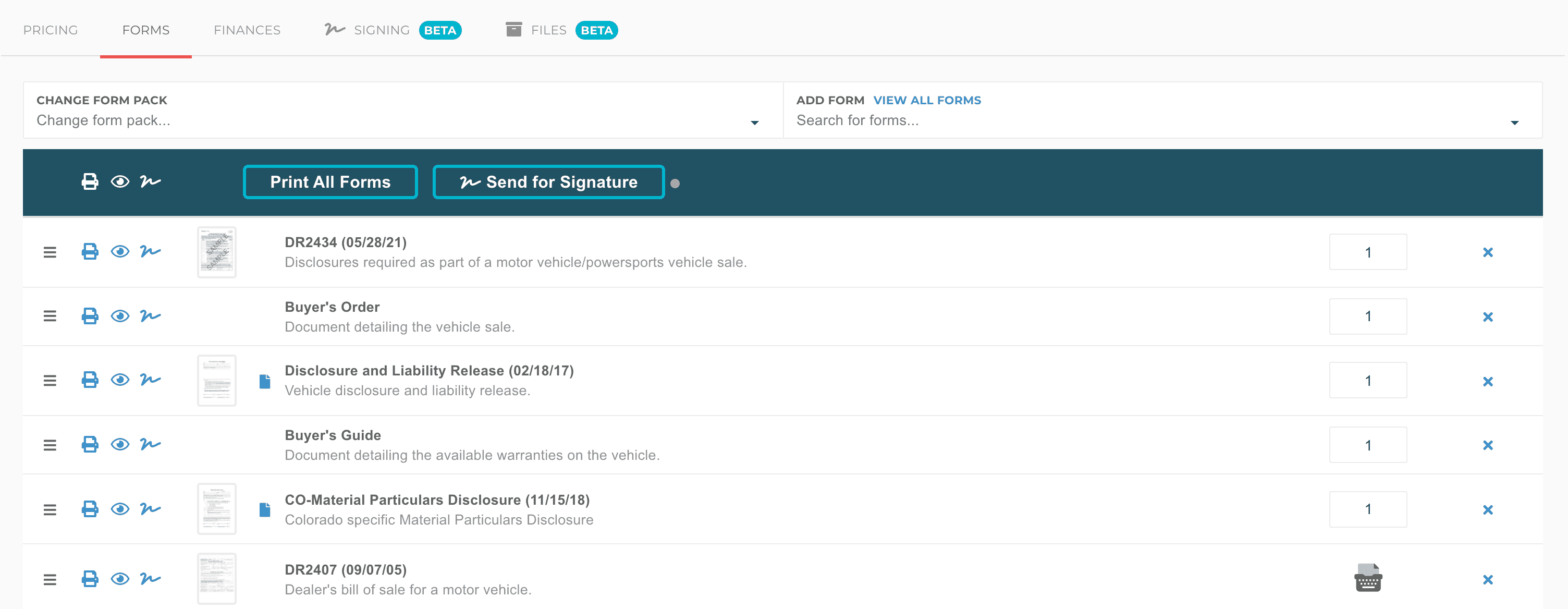
Task: Click document icon beside Disclosure and Liability Release
Action: point(265,381)
